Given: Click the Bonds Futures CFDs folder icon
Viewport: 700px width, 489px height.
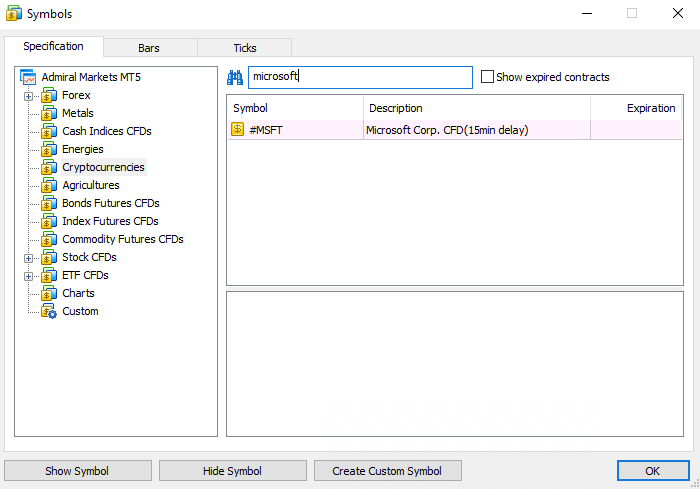Looking at the screenshot, I should tap(49, 203).
